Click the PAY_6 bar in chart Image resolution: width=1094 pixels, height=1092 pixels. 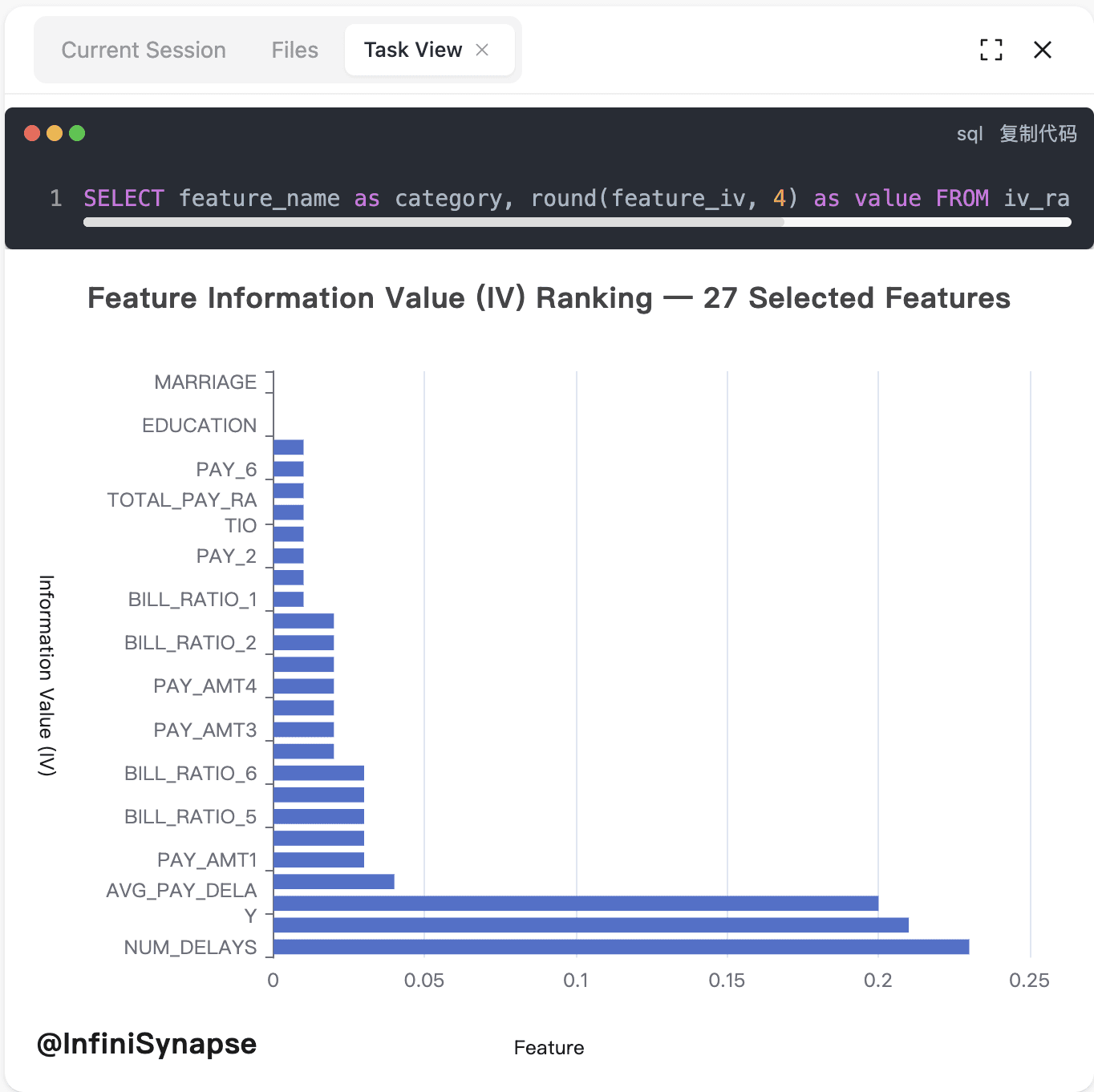pos(289,469)
